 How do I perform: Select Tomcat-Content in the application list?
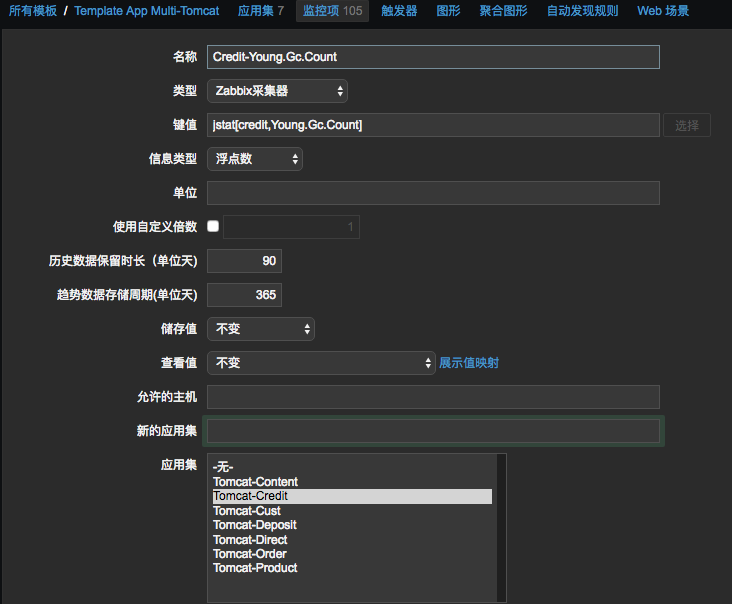(352, 482)
